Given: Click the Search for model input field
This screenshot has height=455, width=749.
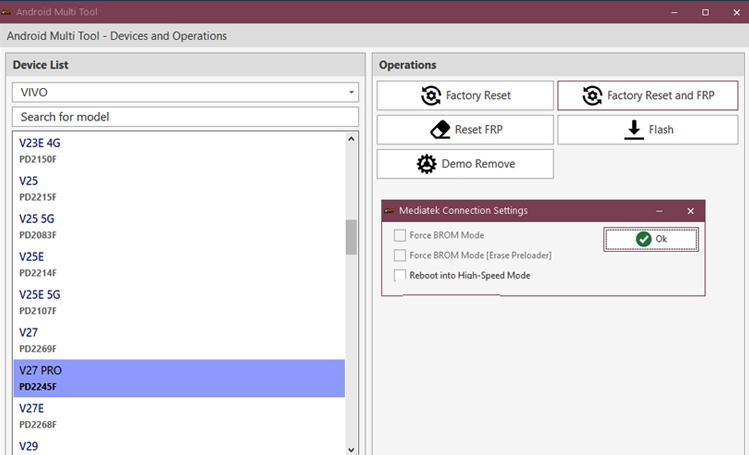Looking at the screenshot, I should 185,117.
